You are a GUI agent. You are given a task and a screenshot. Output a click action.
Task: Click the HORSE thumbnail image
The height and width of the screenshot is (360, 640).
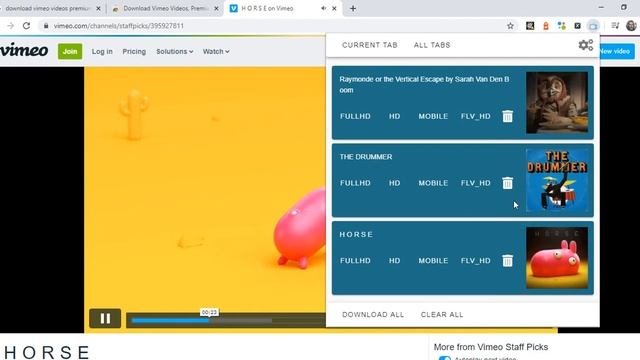coord(557,258)
